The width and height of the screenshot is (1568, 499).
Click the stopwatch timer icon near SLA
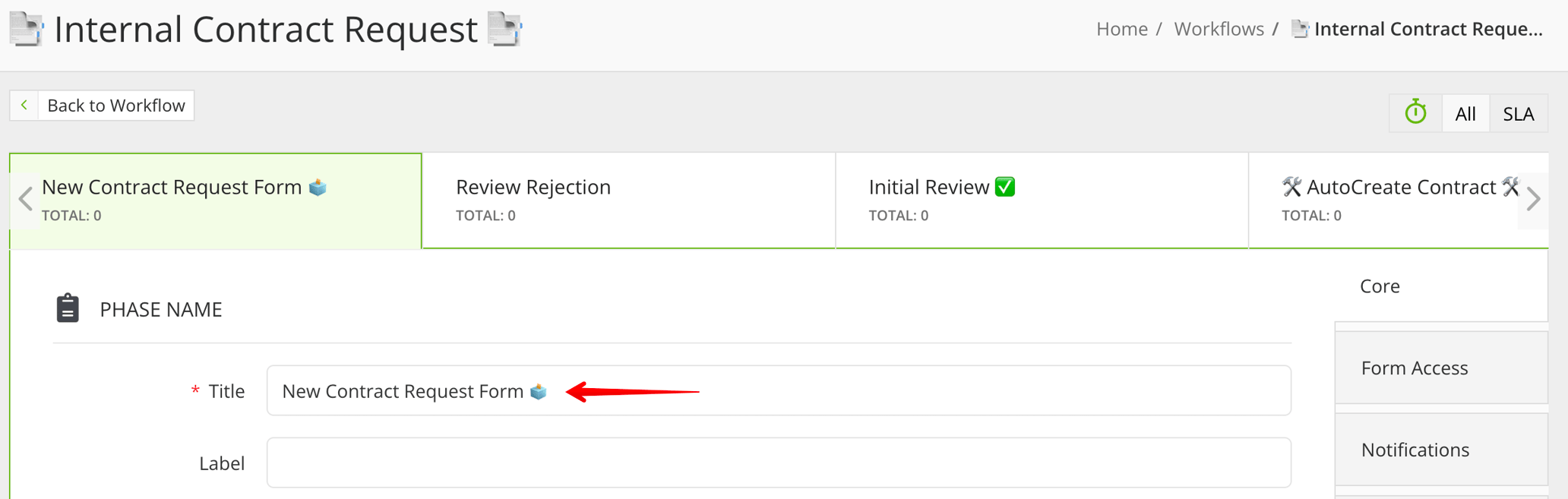[1415, 112]
